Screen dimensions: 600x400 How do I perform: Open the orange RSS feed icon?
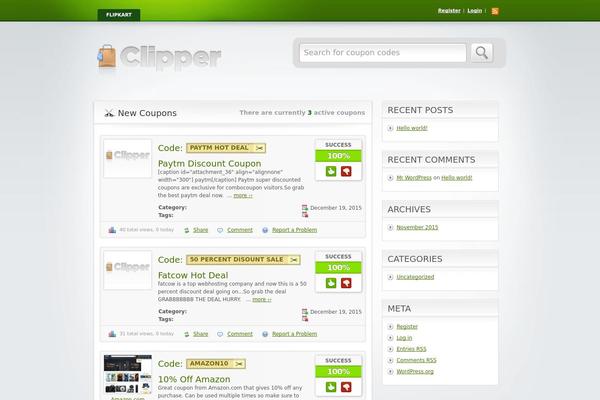(x=495, y=11)
